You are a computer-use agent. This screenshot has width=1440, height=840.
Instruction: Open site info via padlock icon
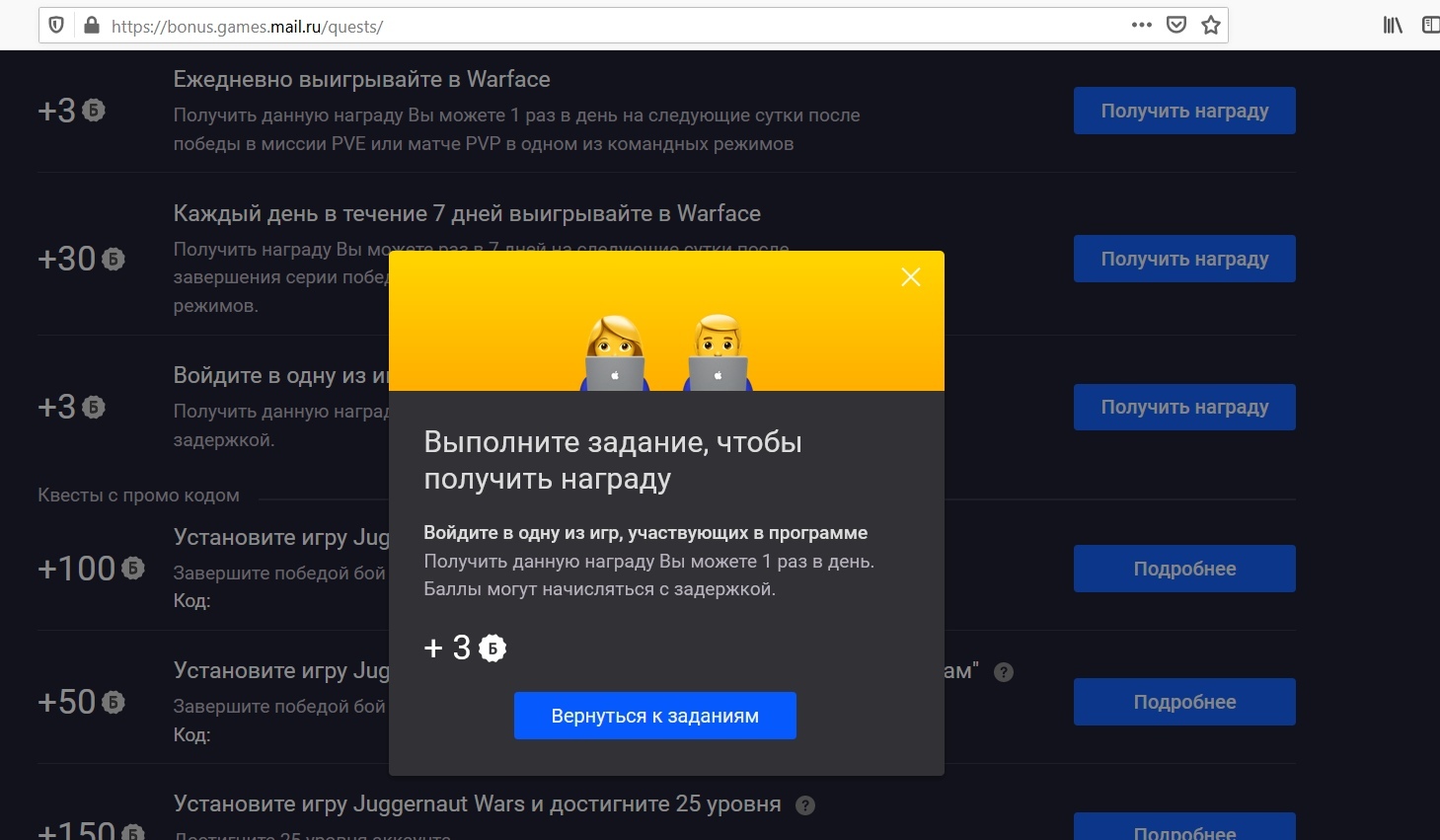(x=91, y=26)
